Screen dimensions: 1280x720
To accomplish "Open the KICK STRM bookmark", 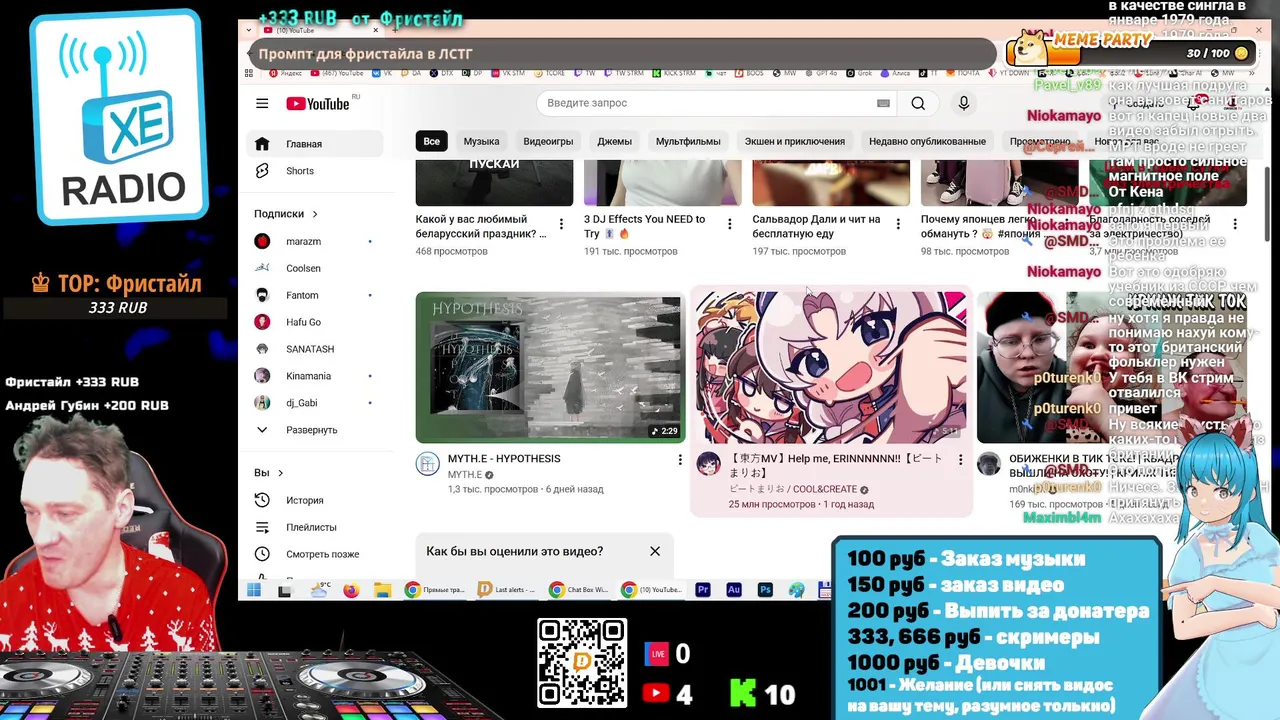I will [674, 73].
